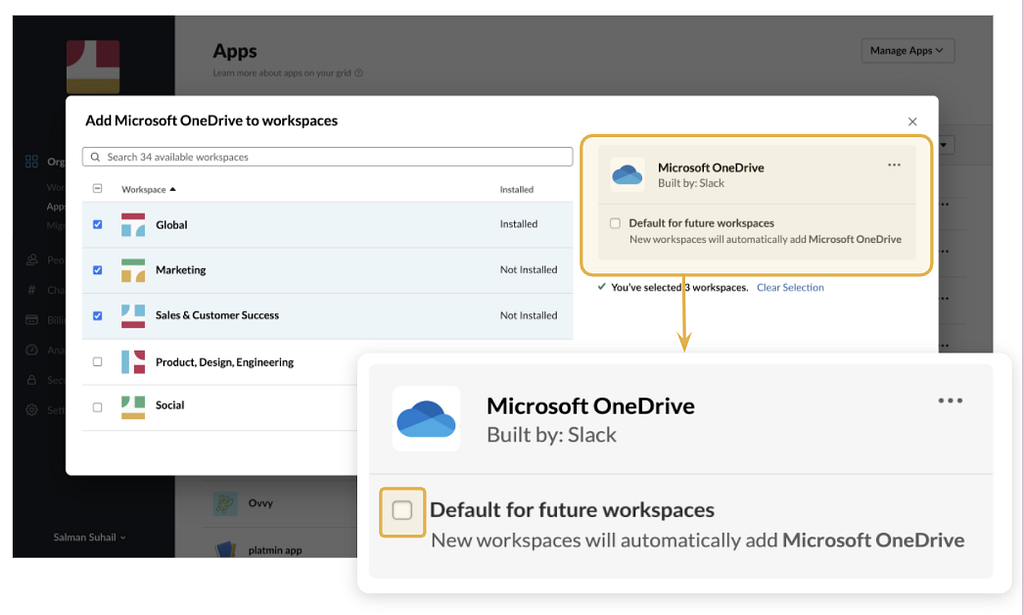The height and width of the screenshot is (615, 1024).
Task: Sort by the Workspace column arrow
Action: pyautogui.click(x=173, y=189)
